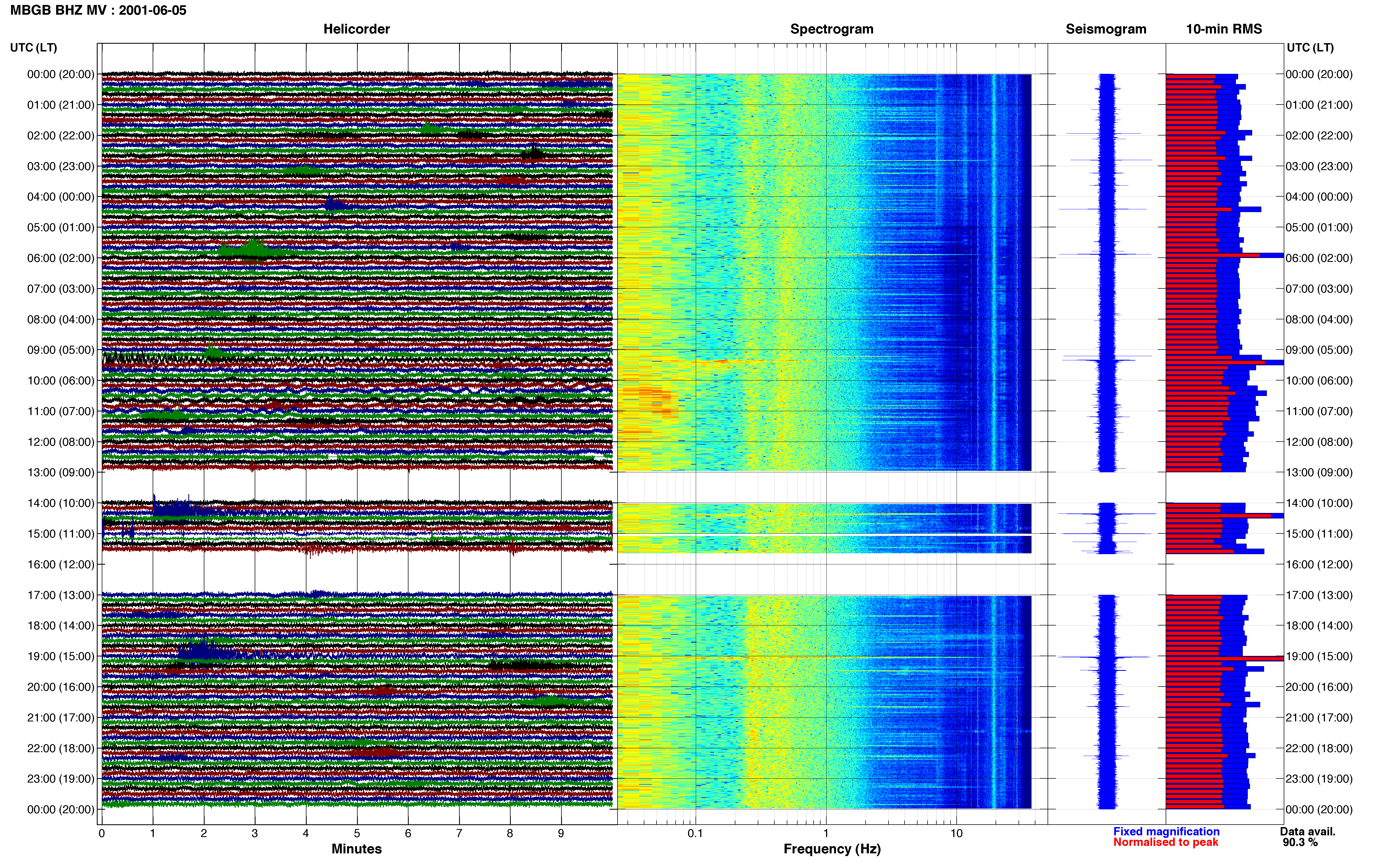The image size is (1388, 868).
Task: Click the right 22:00 (18:00) time label
Action: 1319,749
